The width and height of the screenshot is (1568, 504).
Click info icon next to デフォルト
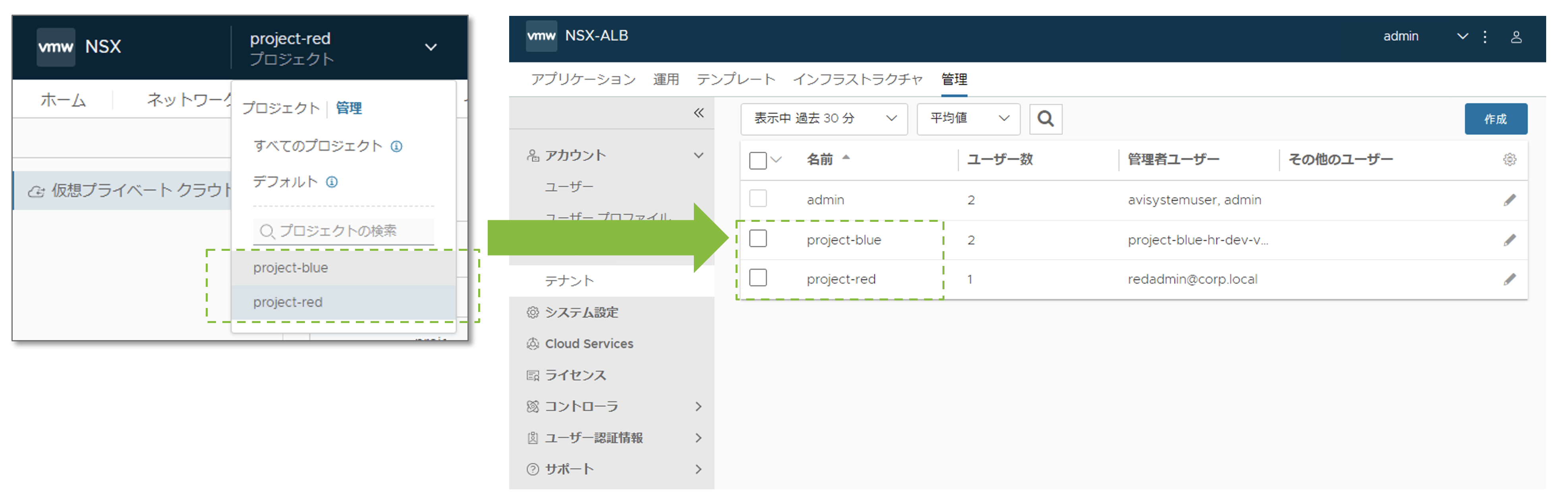pos(332,182)
